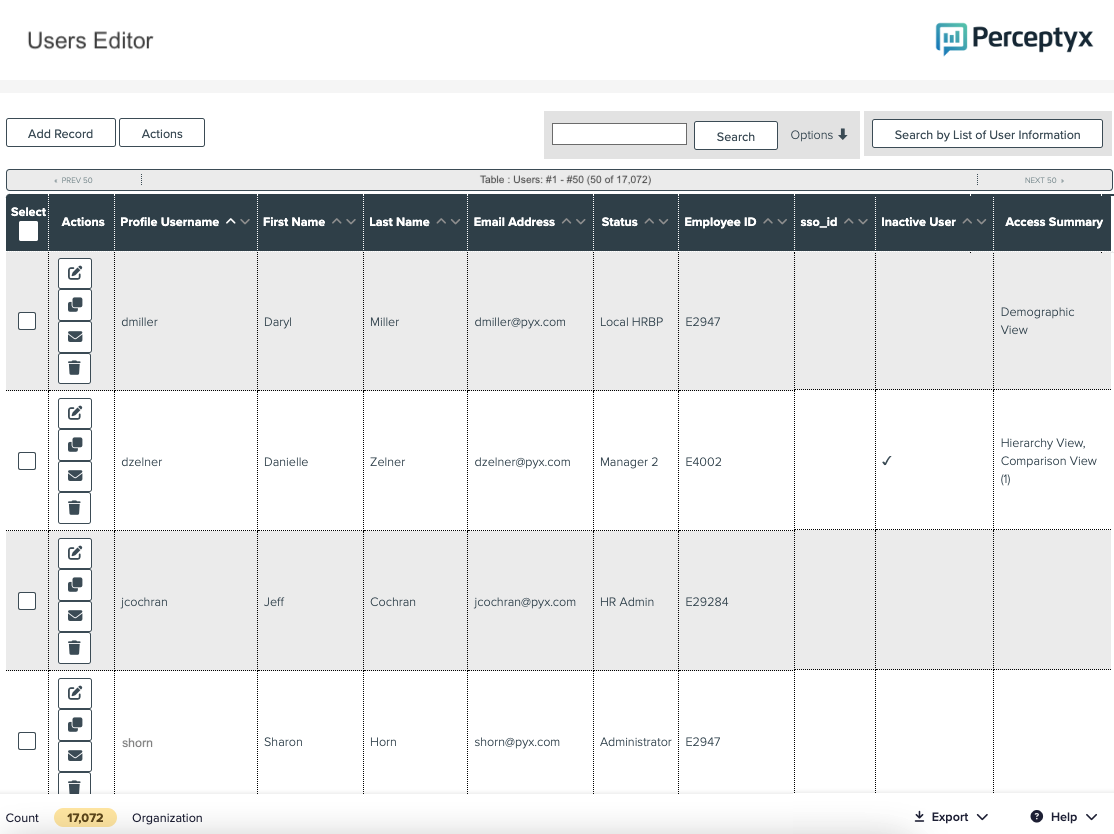Click the Search button
1114x834 pixels.
[735, 136]
